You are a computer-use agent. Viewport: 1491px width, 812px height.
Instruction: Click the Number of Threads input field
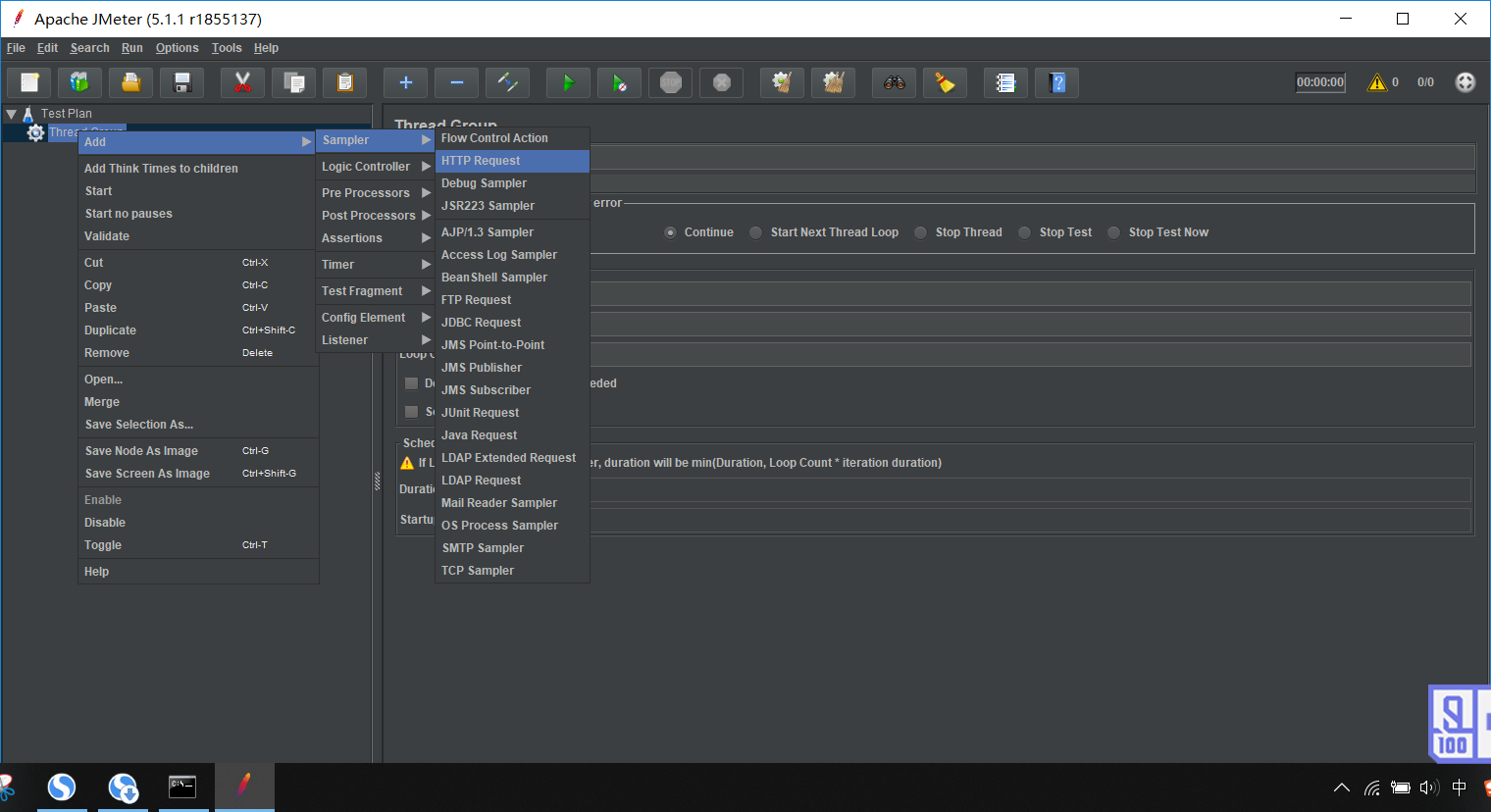coord(1030,293)
